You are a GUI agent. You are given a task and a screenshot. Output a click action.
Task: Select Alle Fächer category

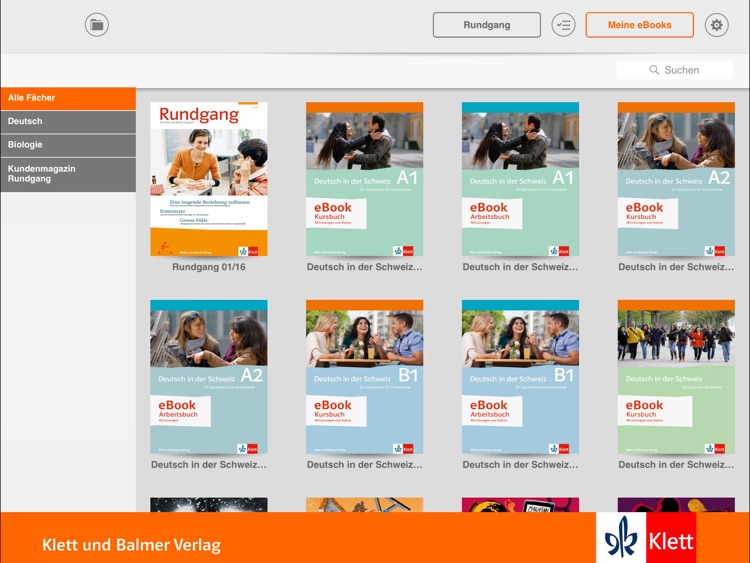[68, 99]
